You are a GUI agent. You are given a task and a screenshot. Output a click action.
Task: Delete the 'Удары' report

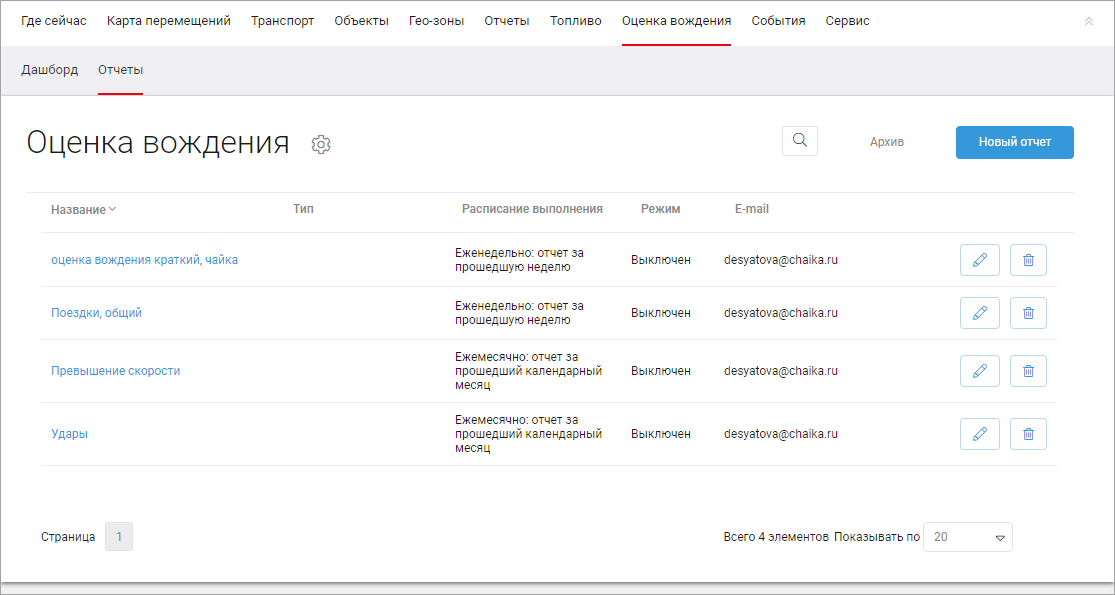[1028, 434]
